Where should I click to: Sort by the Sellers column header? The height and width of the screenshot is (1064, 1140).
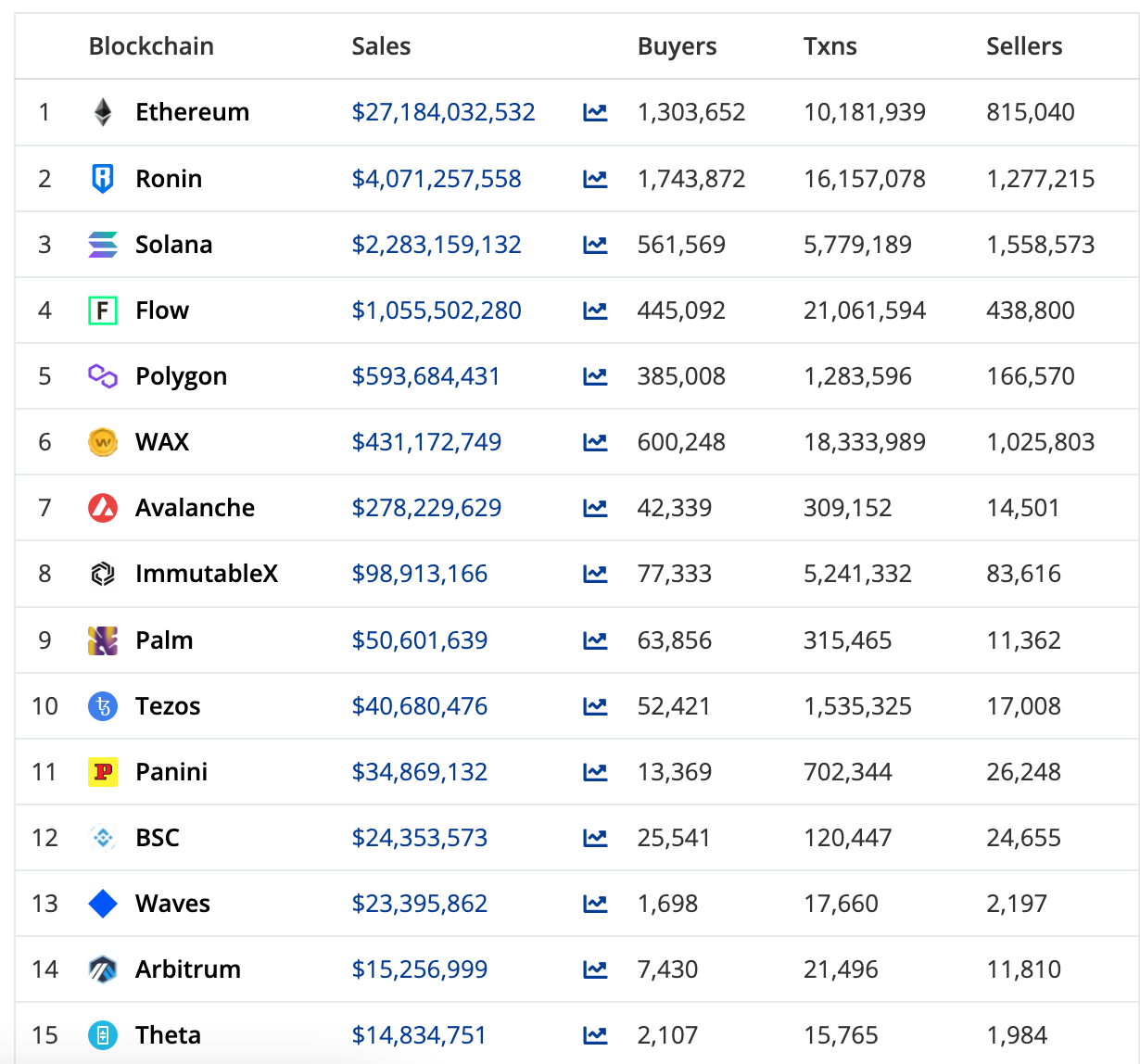pos(1024,46)
